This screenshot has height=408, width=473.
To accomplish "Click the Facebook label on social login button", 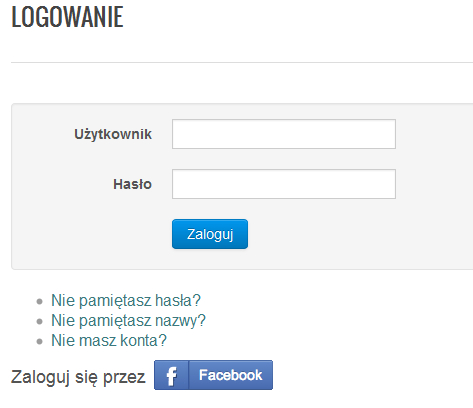I will 230,375.
